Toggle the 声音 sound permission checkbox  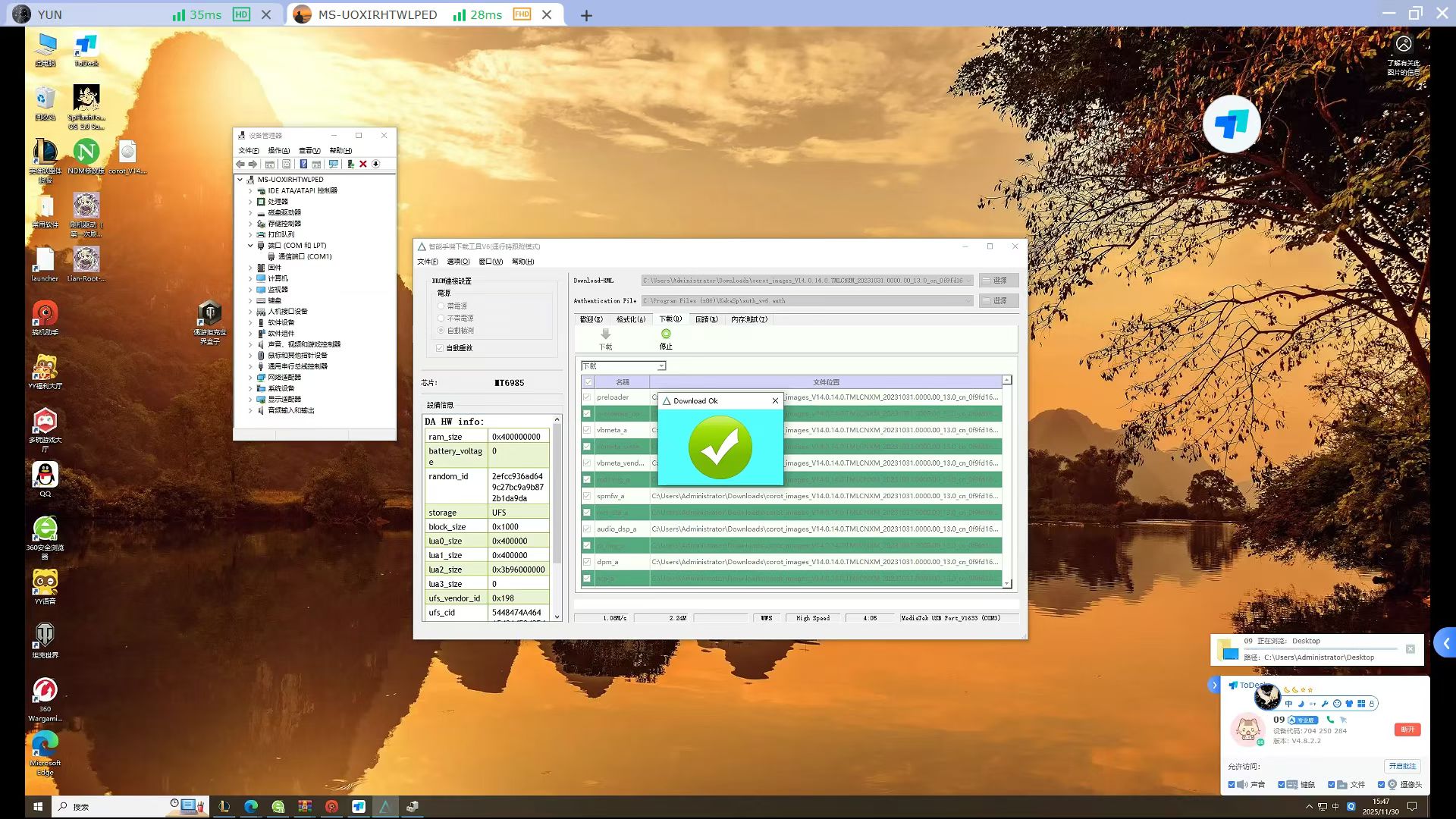[1232, 785]
